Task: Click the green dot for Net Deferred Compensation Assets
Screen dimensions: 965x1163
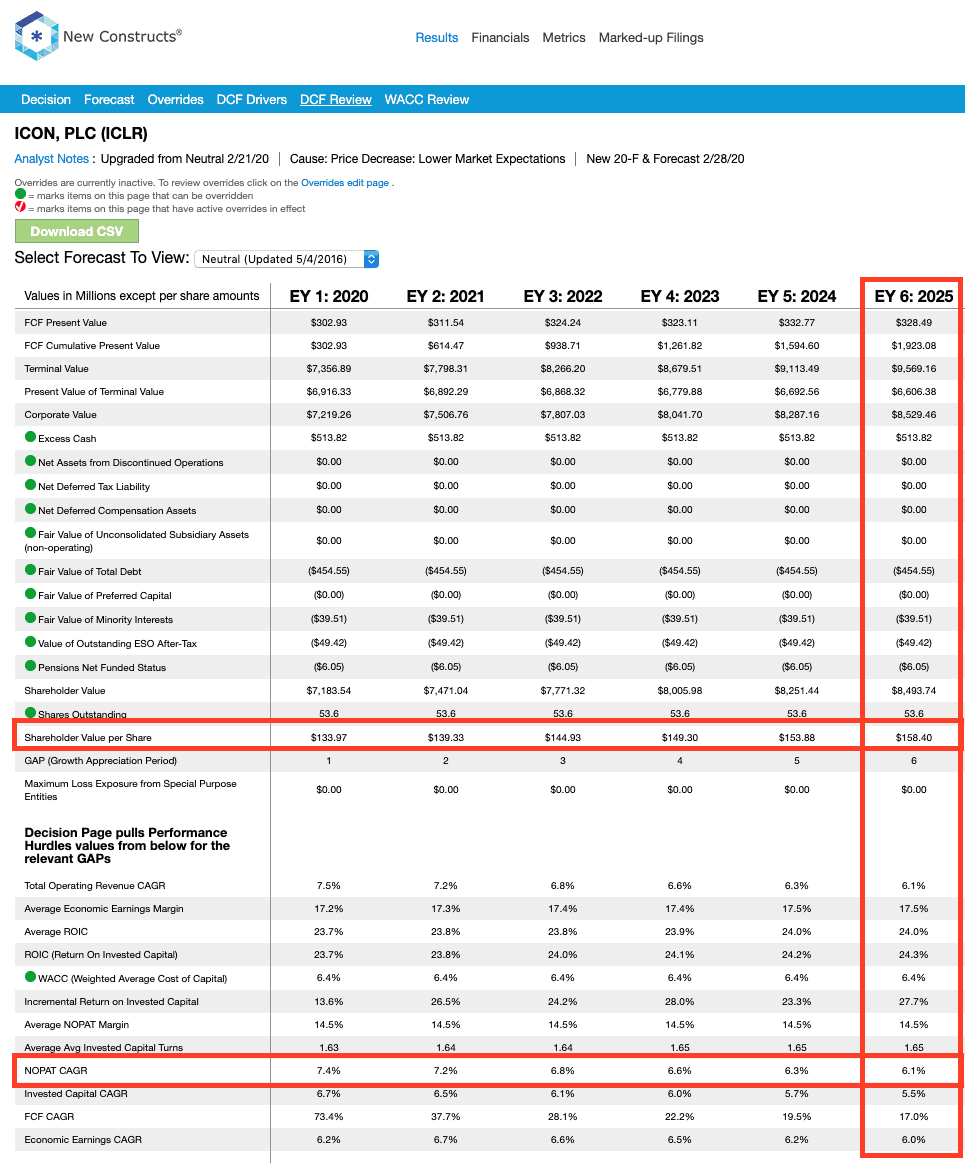Action: (x=30, y=509)
